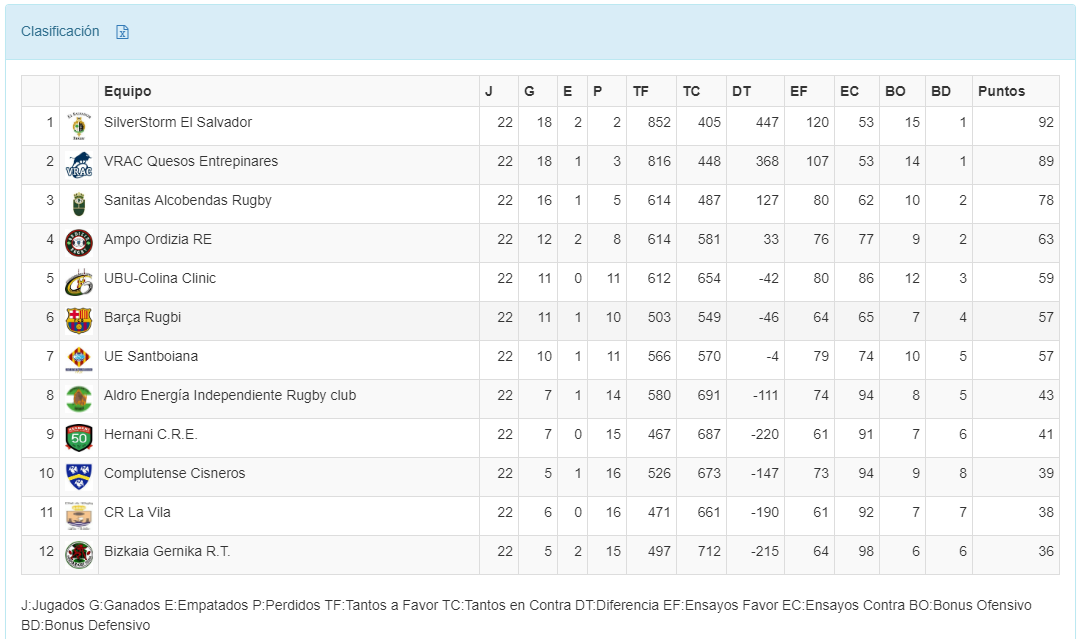Click the Hernani C.R.E. 50 badge
This screenshot has height=639, width=1081.
pos(79,438)
